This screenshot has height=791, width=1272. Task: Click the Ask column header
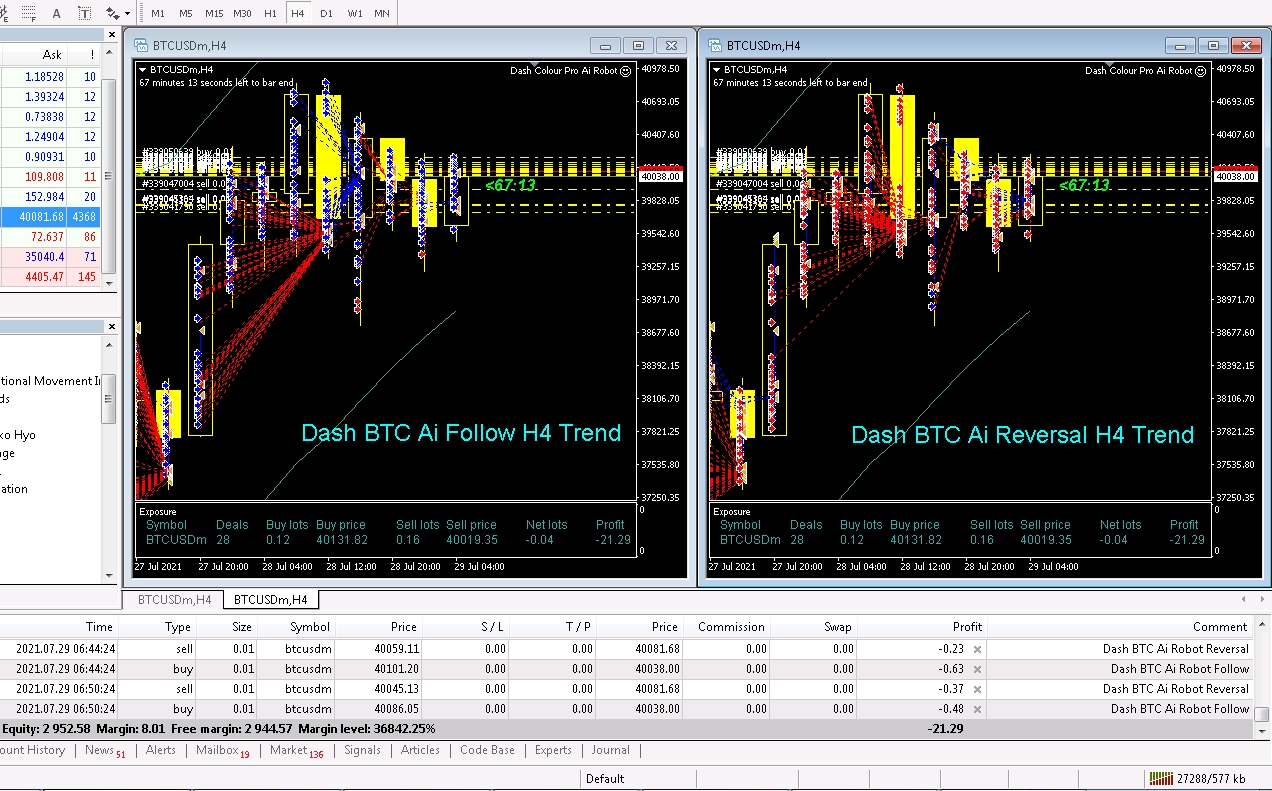(x=52, y=55)
